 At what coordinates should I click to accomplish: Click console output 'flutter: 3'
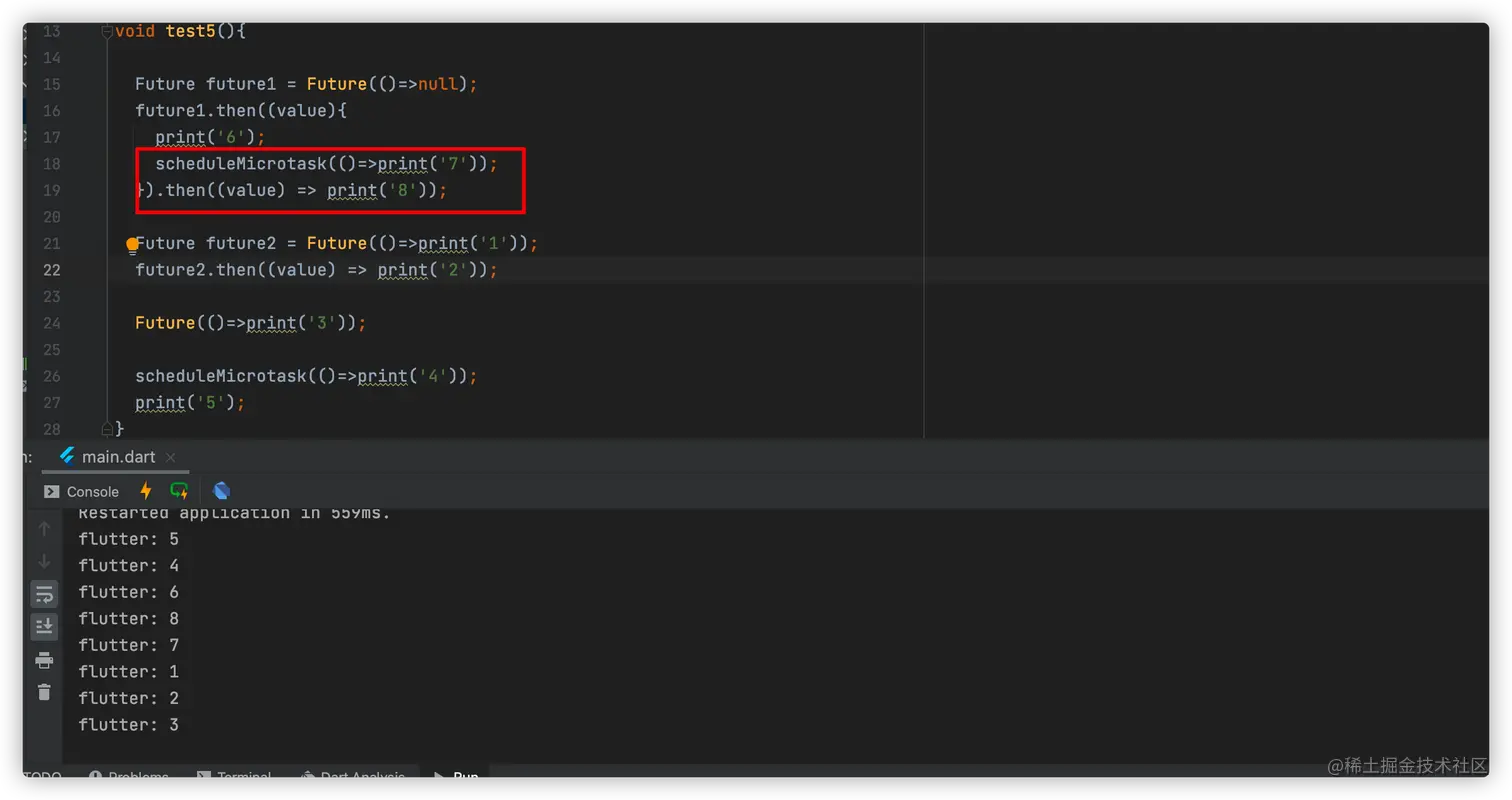[128, 725]
